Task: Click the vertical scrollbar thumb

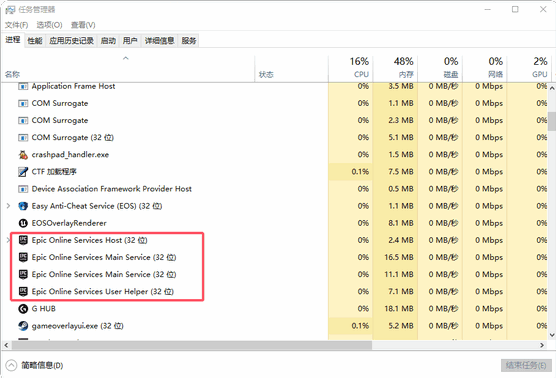Action: (x=552, y=122)
